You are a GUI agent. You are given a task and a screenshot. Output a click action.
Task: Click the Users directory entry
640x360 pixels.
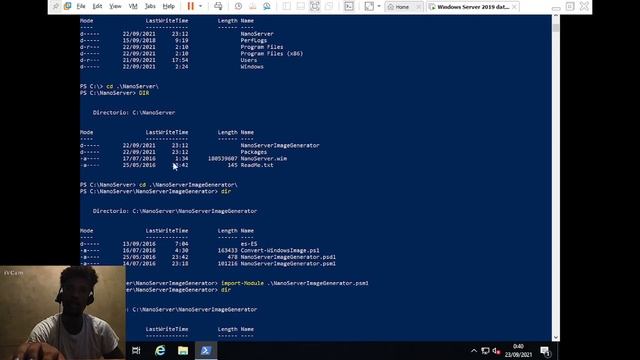click(x=249, y=60)
